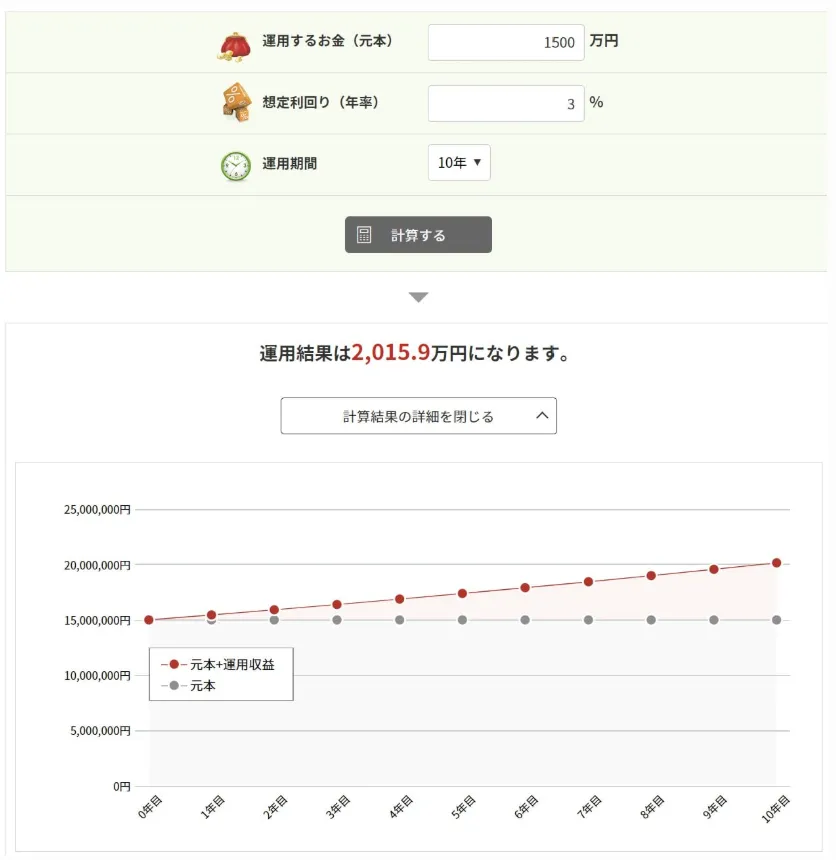Click the upward chevron on the details toggle

[x=542, y=415]
